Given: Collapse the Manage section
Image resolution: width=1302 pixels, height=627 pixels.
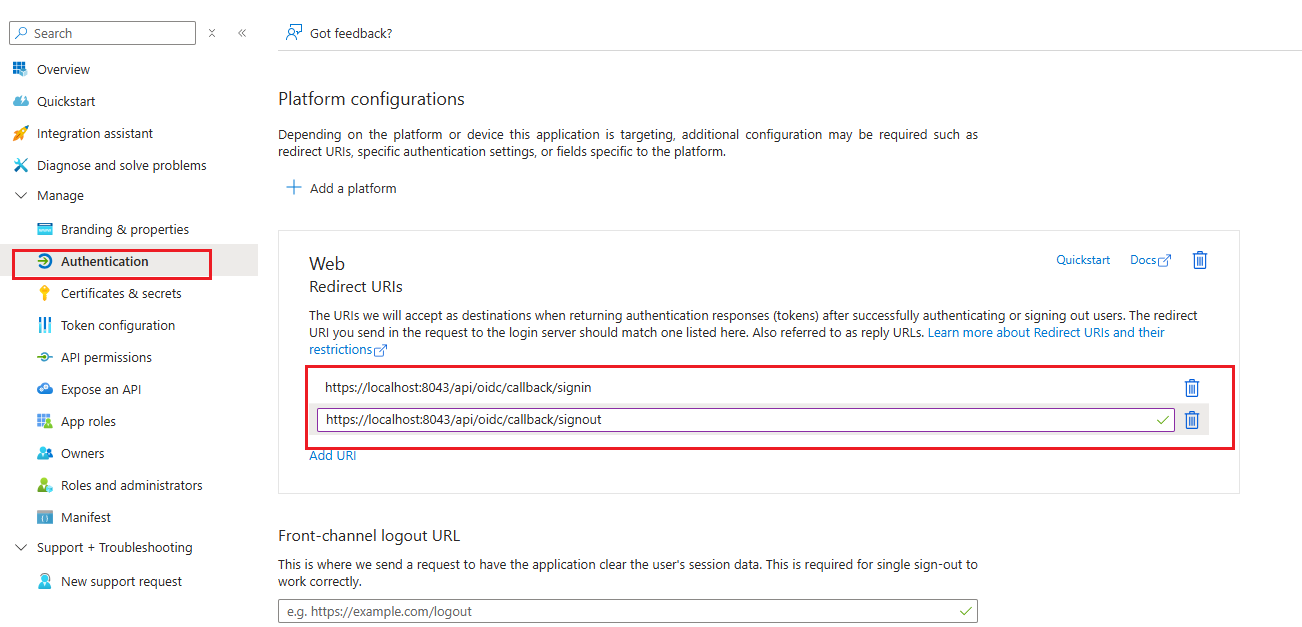Looking at the screenshot, I should pyautogui.click(x=21, y=196).
